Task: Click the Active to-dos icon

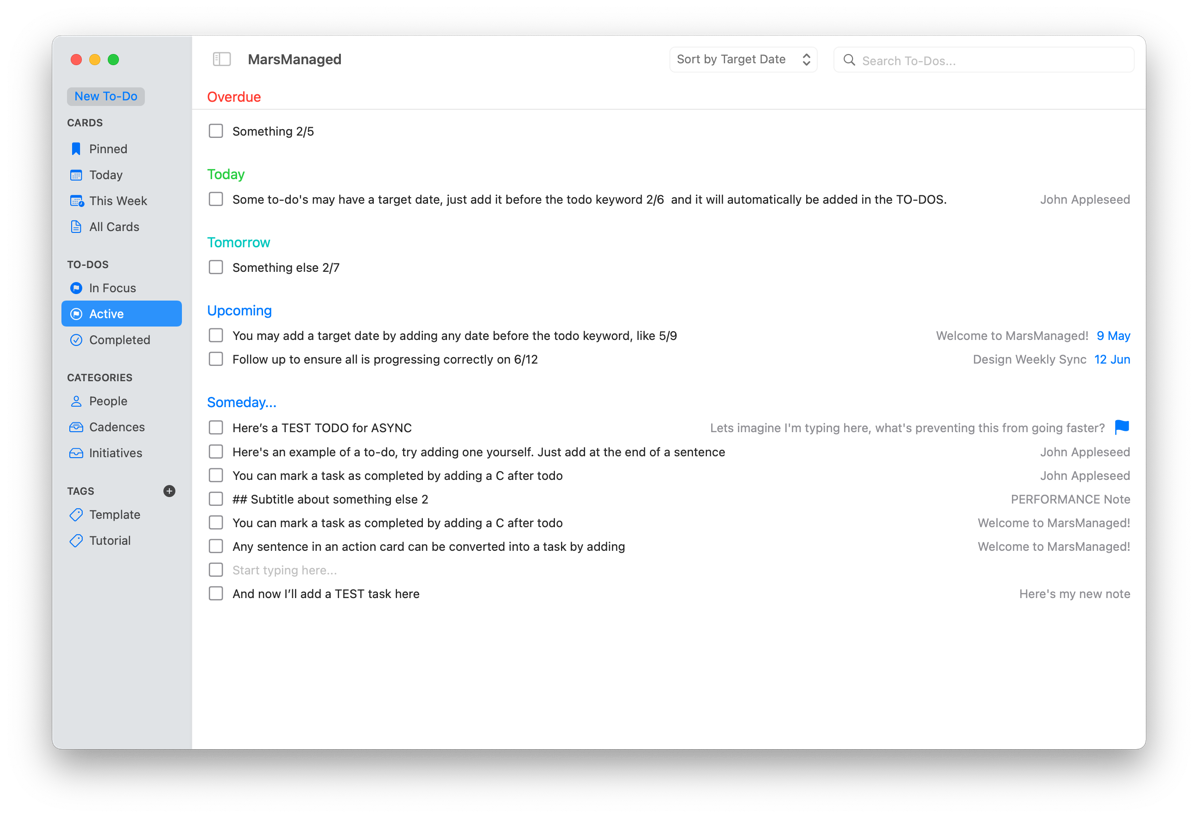Action: click(76, 314)
